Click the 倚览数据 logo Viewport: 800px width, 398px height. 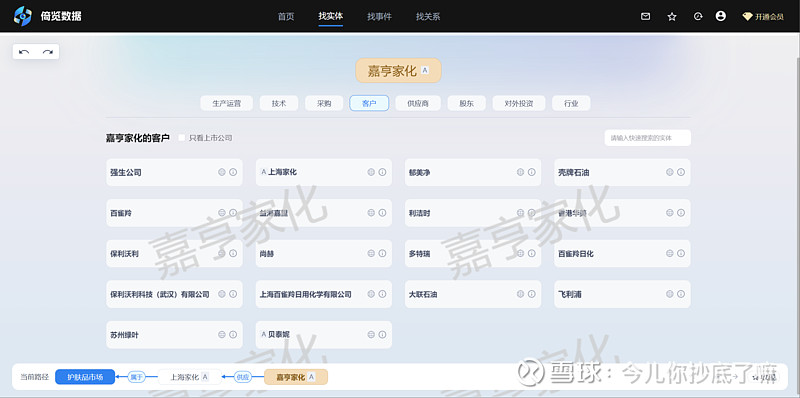click(47, 16)
